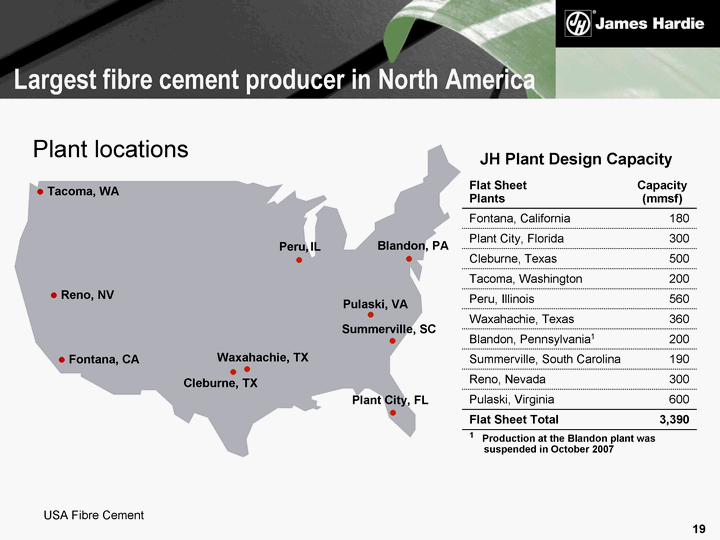The image size is (720, 540).
Task: Click the red dot below Plant City, FL
Action: (393, 412)
